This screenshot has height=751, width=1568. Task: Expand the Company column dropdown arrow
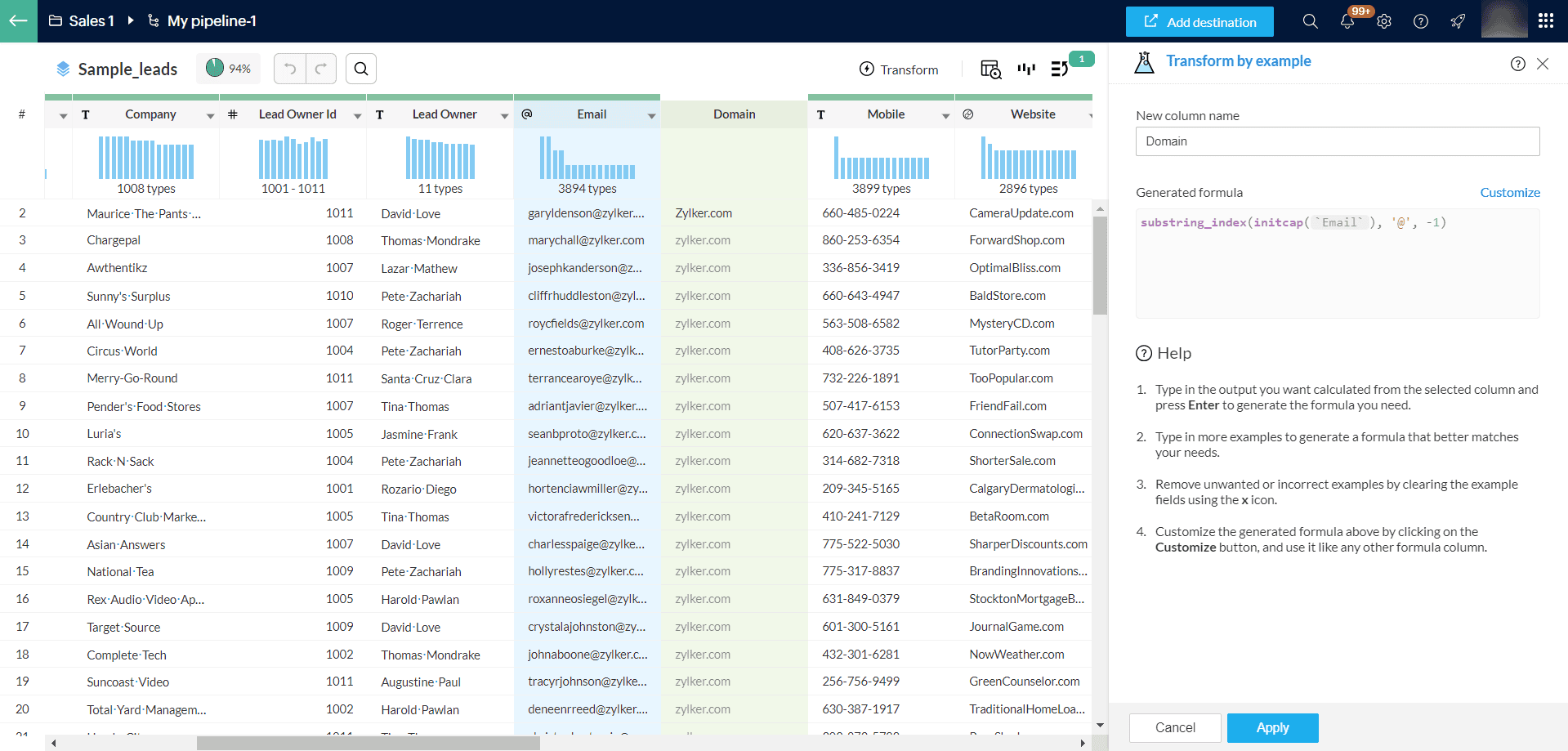point(210,116)
